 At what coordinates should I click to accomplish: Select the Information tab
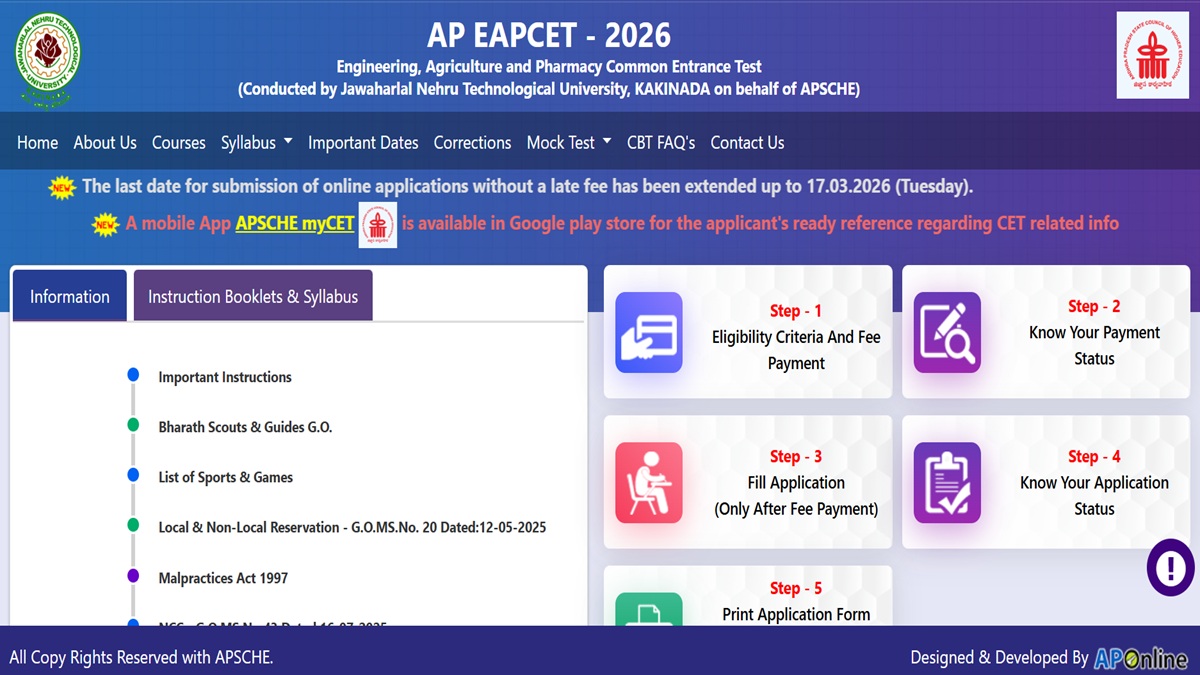pos(69,296)
